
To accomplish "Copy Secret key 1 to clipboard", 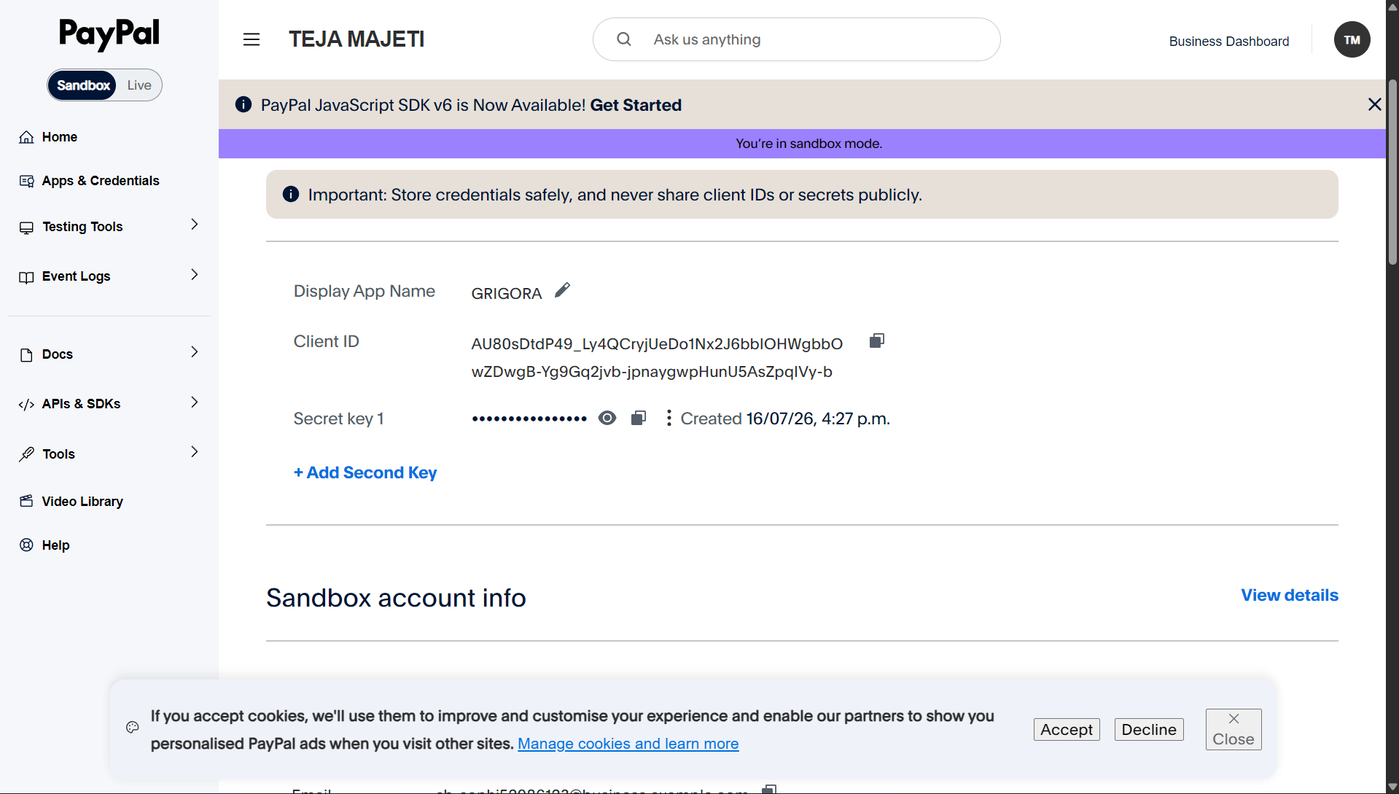I will tap(638, 418).
